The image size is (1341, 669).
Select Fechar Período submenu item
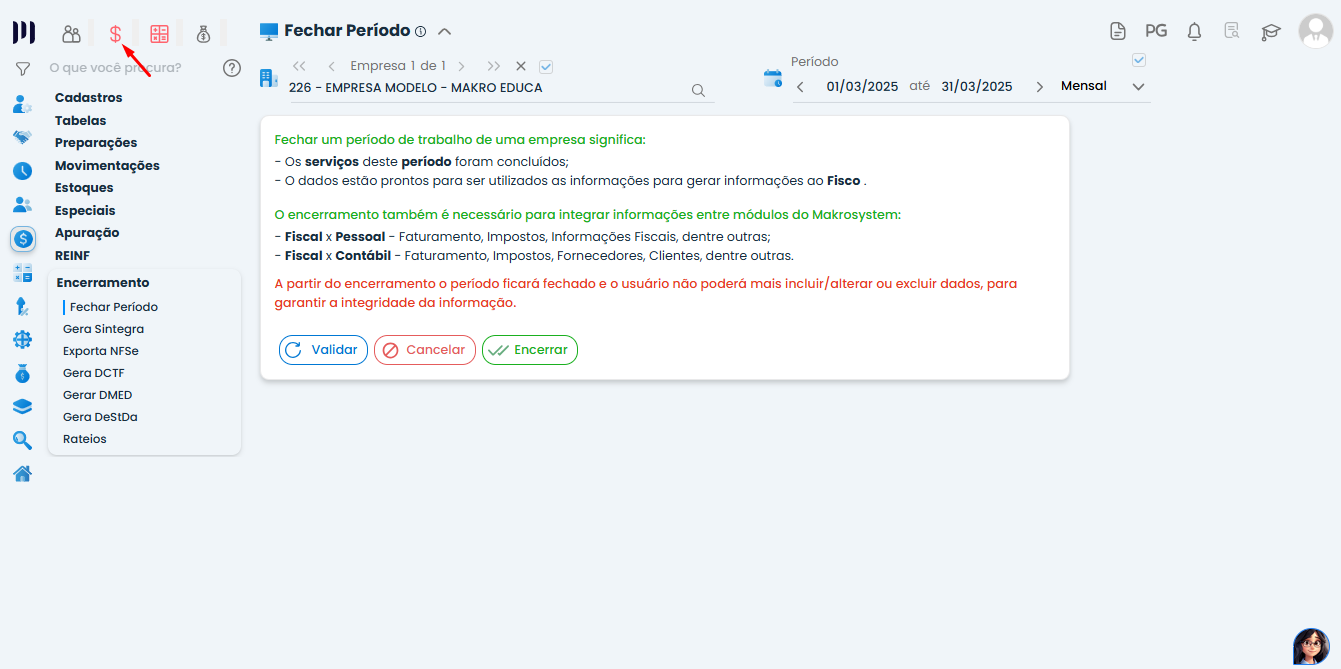click(x=114, y=307)
